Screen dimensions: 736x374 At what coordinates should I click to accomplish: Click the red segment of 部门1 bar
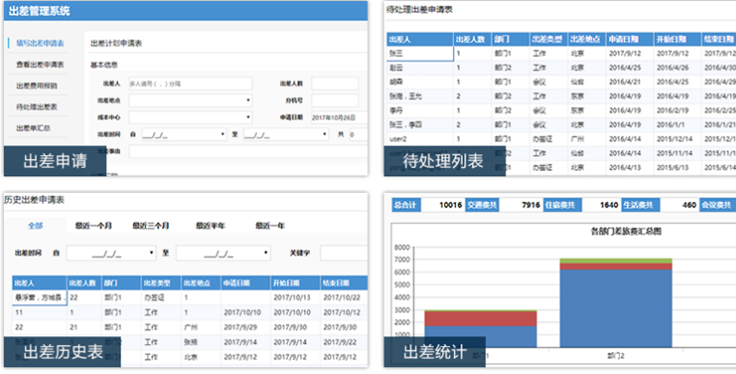[x=480, y=319]
